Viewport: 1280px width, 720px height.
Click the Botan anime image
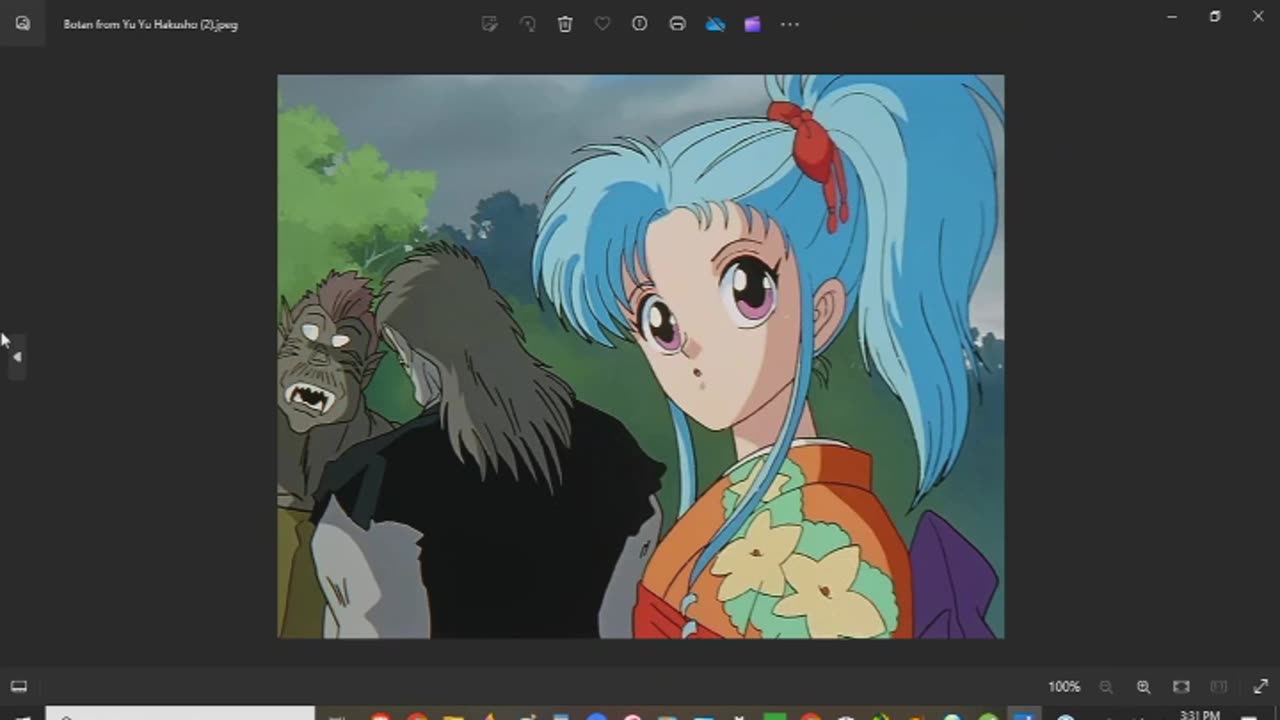[640, 356]
